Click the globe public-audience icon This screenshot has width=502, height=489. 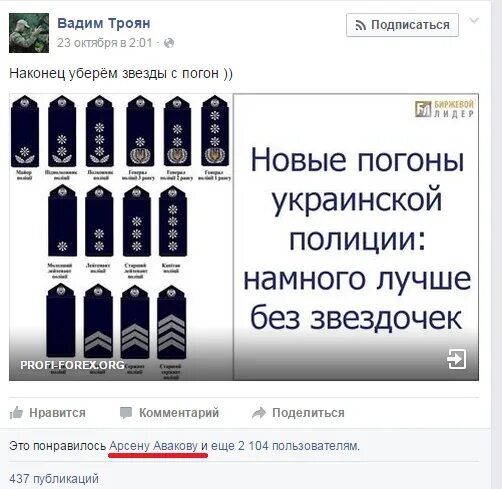169,43
